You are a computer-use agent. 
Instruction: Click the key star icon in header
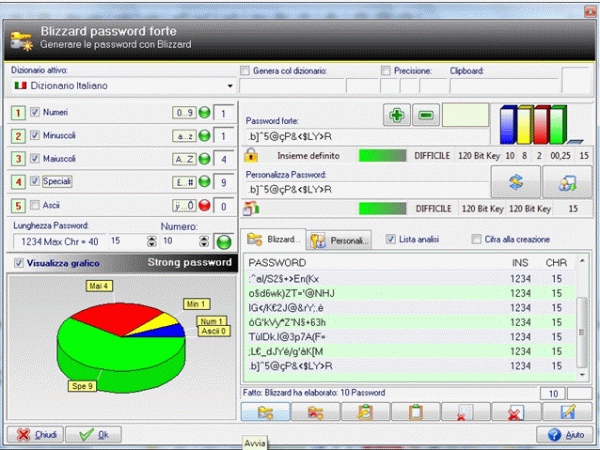coord(21,41)
